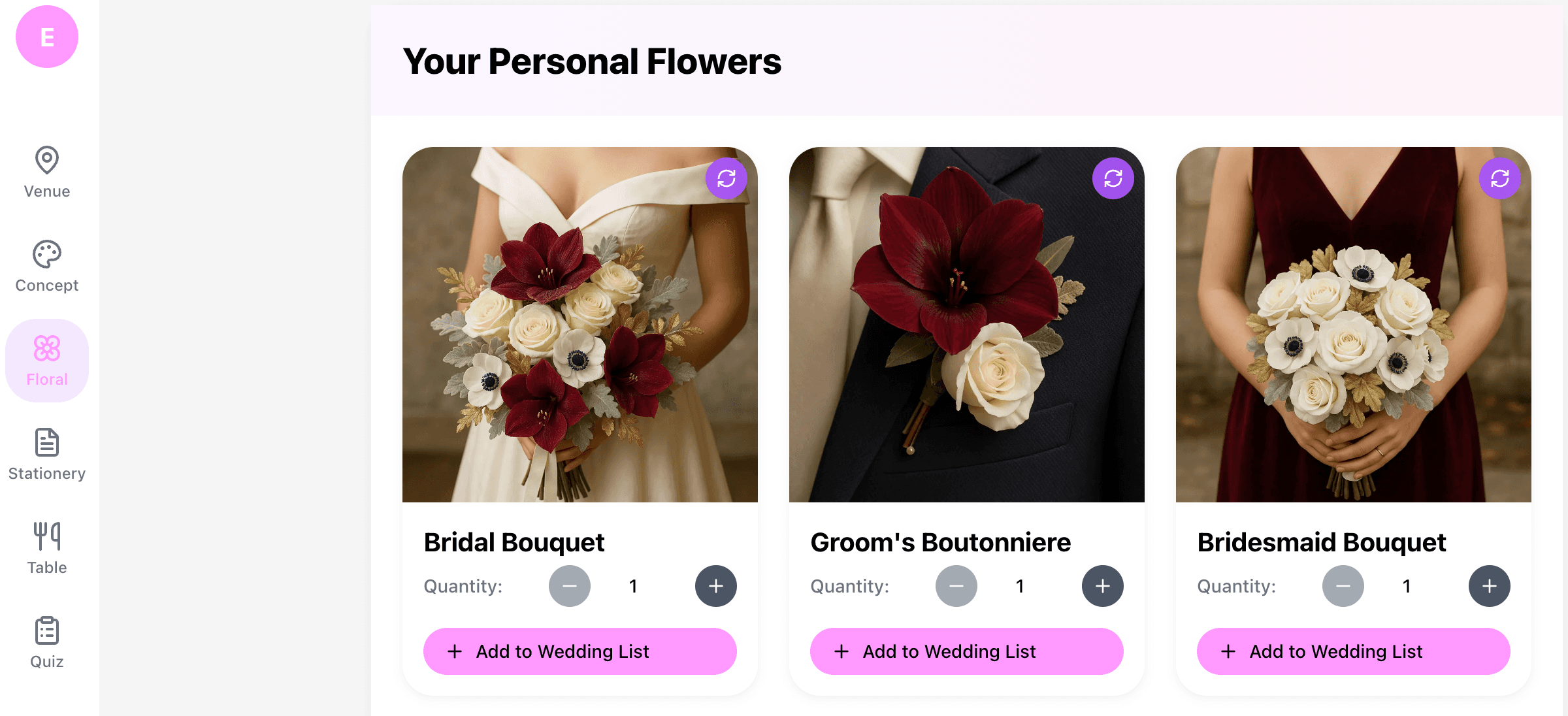Increase Bridal Bouquet quantity
Viewport: 1568px width, 716px height.
point(716,586)
